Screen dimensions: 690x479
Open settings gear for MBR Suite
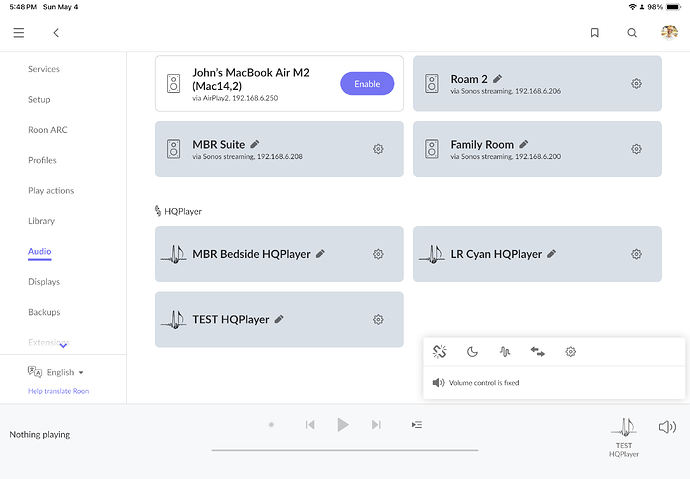(x=378, y=149)
